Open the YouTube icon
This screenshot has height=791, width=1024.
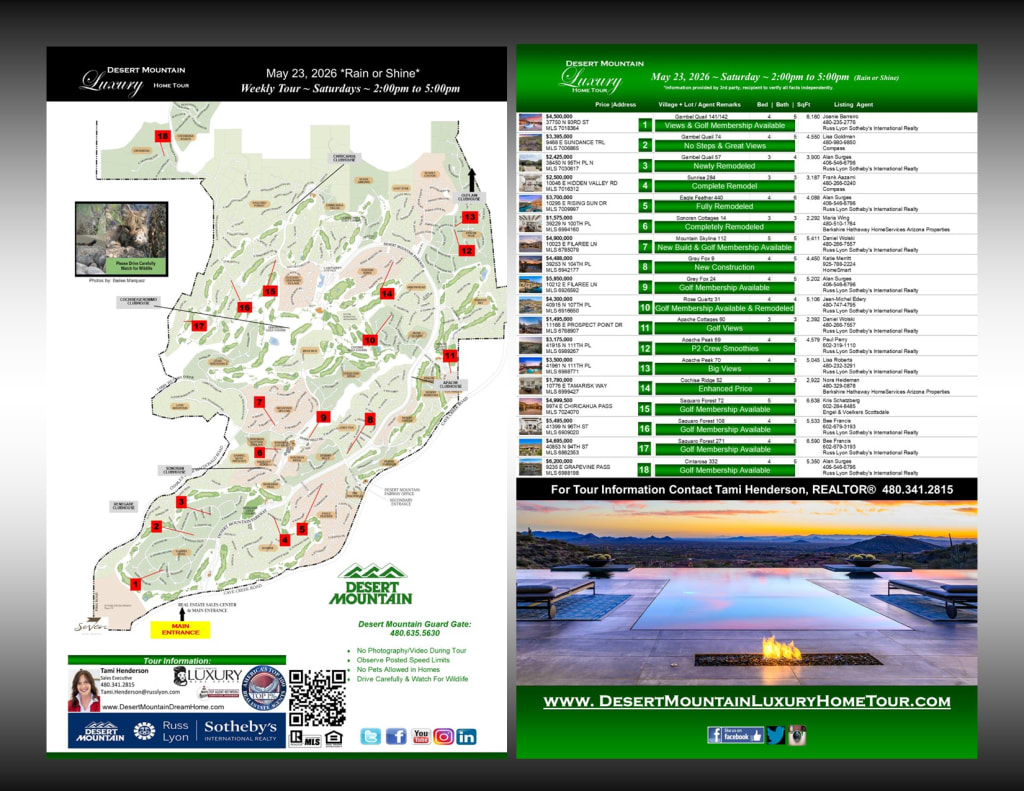coord(421,736)
